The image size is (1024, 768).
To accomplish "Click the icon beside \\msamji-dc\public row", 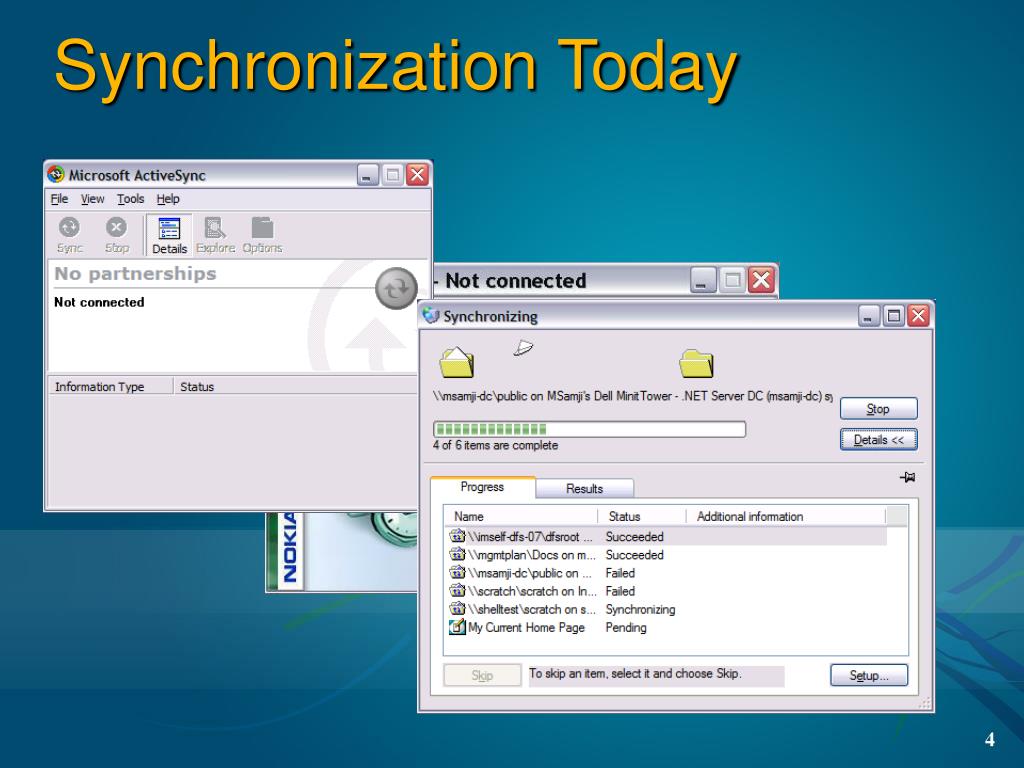I will click(458, 573).
